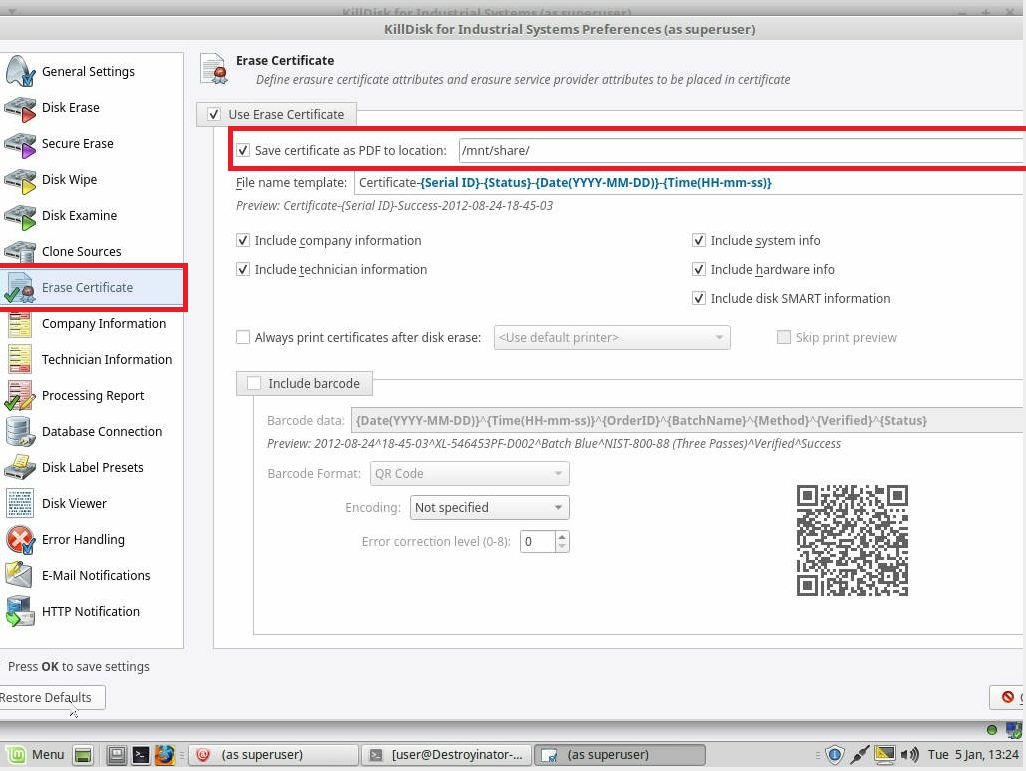Open Clone Sources icon
The image size is (1026, 771).
click(x=20, y=252)
